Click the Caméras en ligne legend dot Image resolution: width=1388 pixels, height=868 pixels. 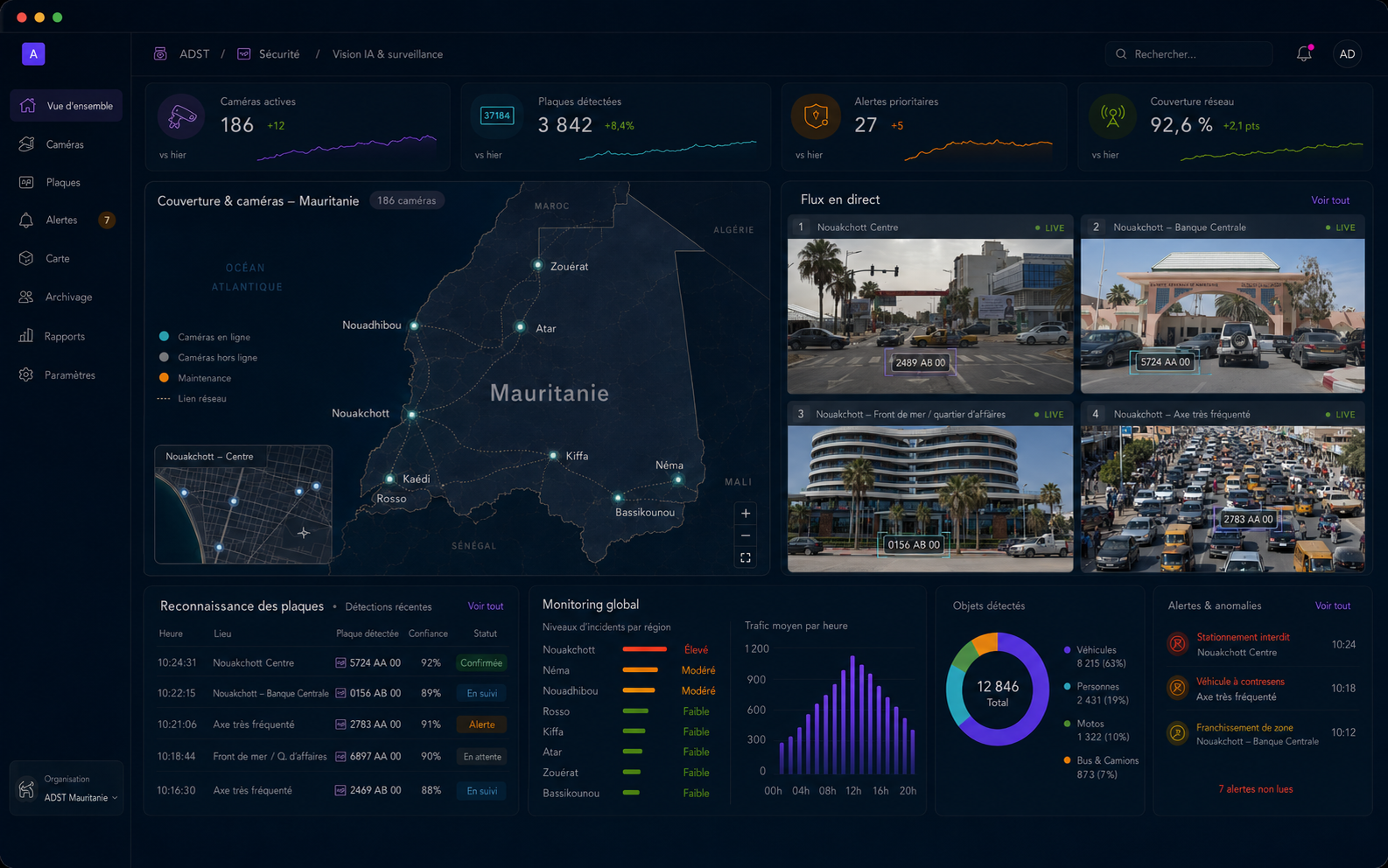point(164,336)
